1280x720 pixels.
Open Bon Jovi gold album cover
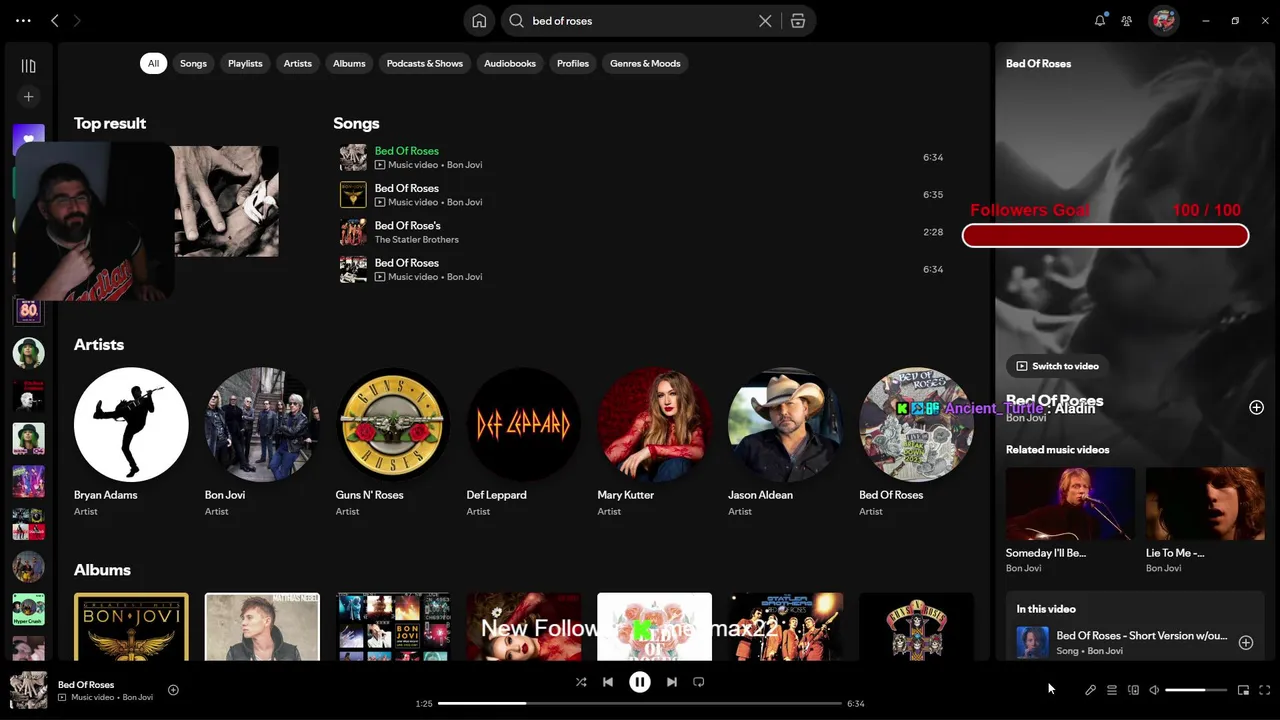(131, 627)
